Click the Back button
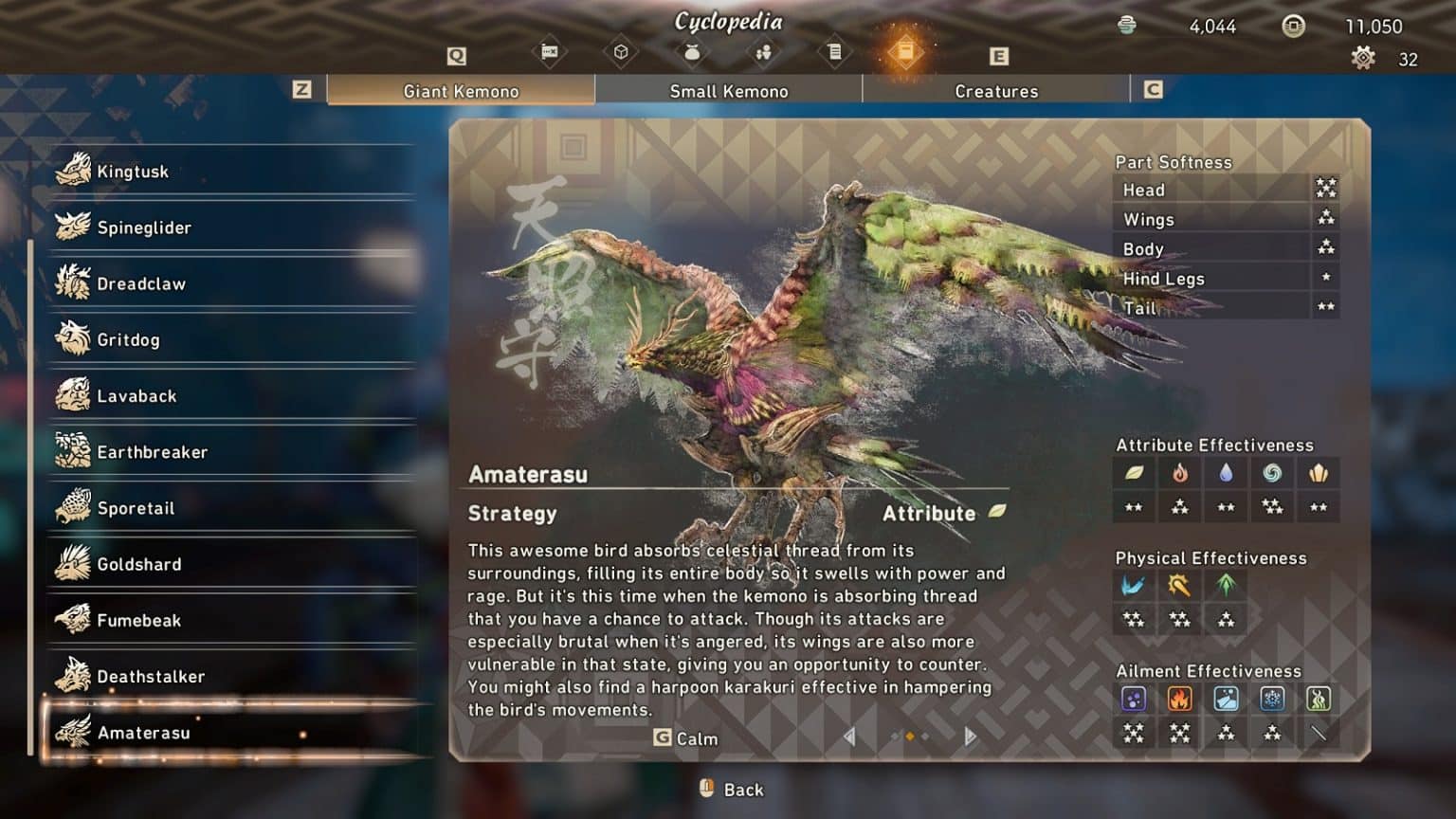The height and width of the screenshot is (819, 1456). 731,789
